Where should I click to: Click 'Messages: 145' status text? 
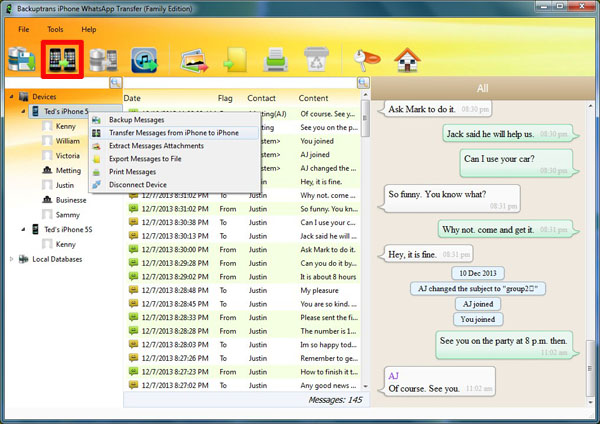[x=335, y=400]
